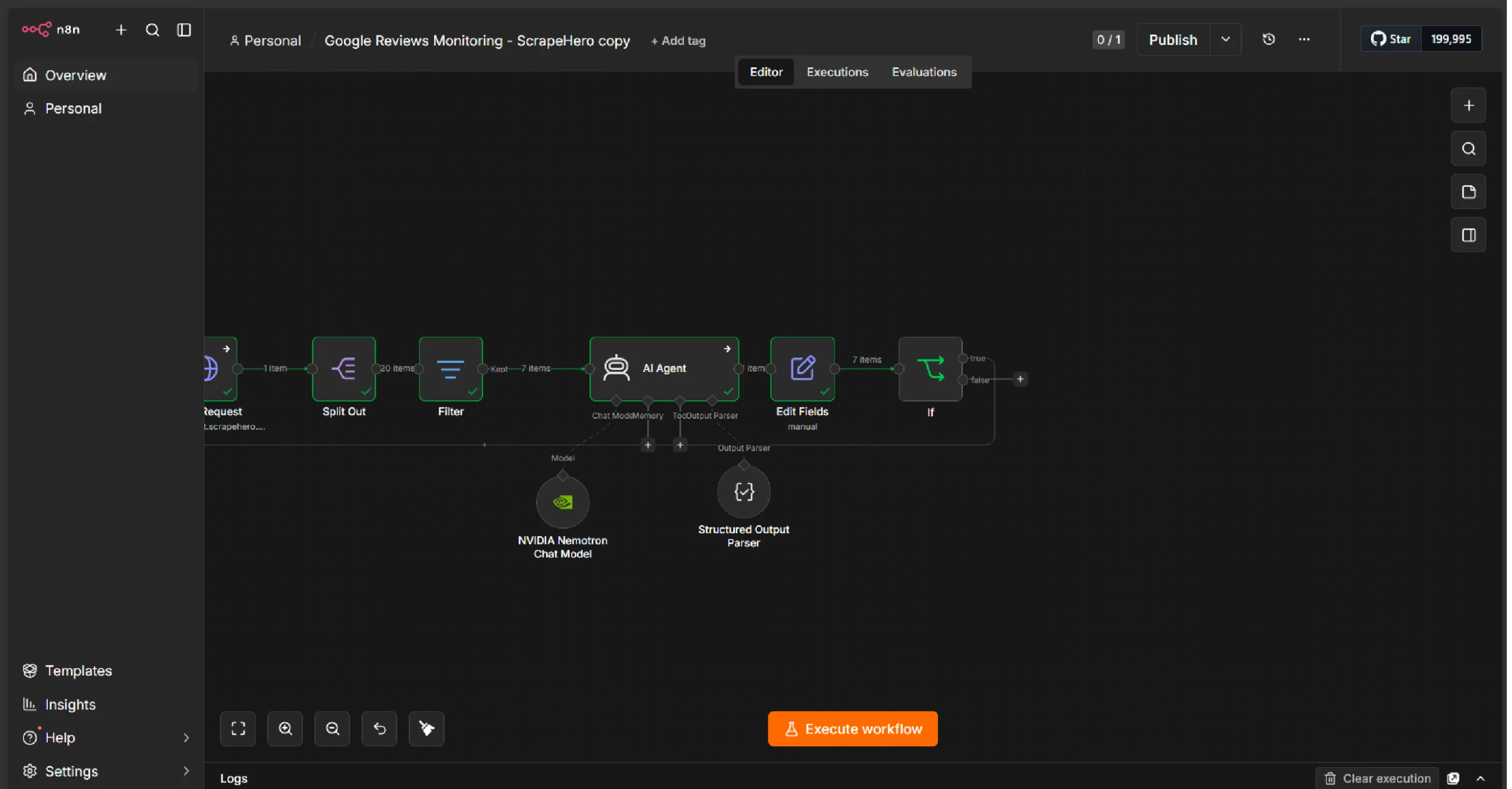Expand the logs panel with chevron
This screenshot has width=1512, height=789.
[x=1481, y=778]
